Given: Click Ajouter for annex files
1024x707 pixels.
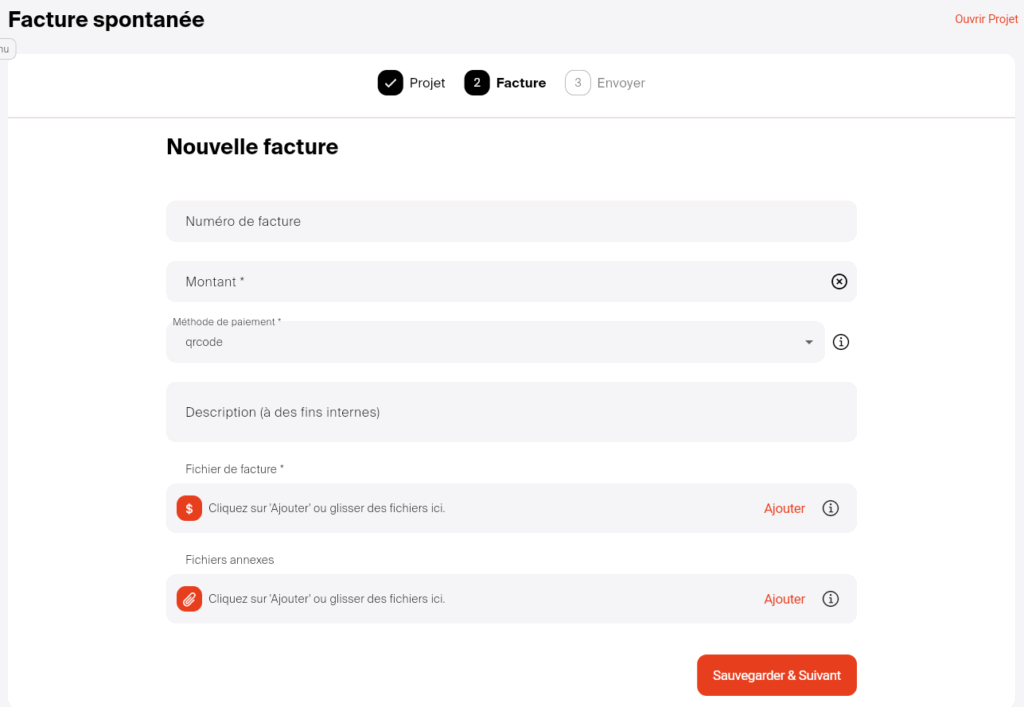Looking at the screenshot, I should (784, 599).
